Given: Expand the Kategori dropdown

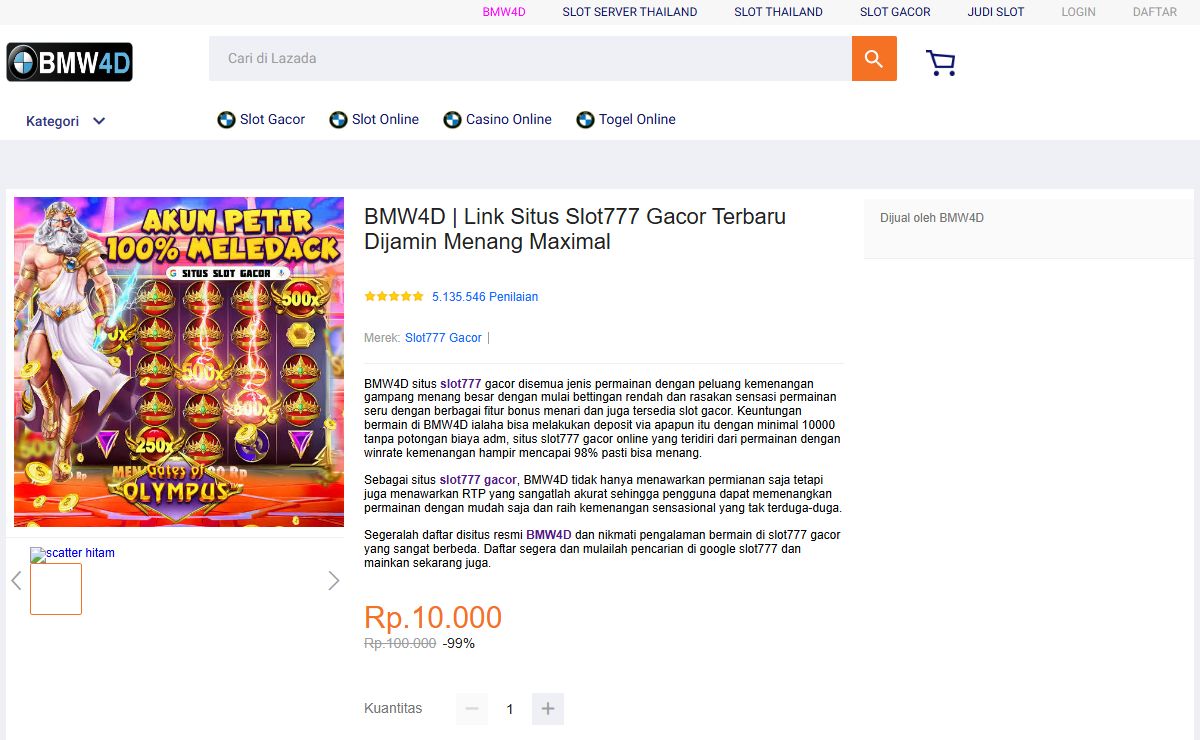Looking at the screenshot, I should point(65,121).
